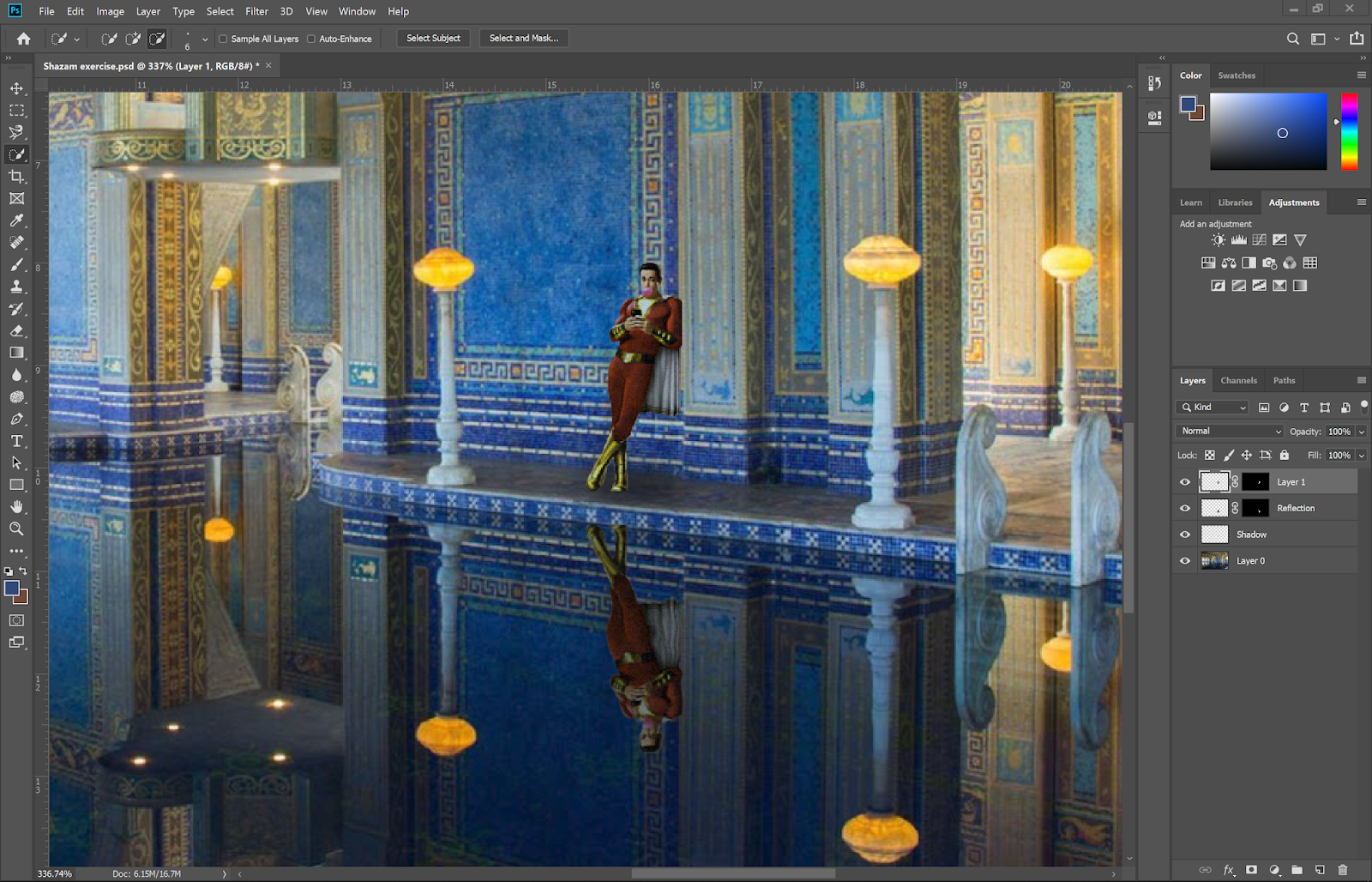Image resolution: width=1372 pixels, height=882 pixels.
Task: Open the Filter menu
Action: tap(256, 11)
